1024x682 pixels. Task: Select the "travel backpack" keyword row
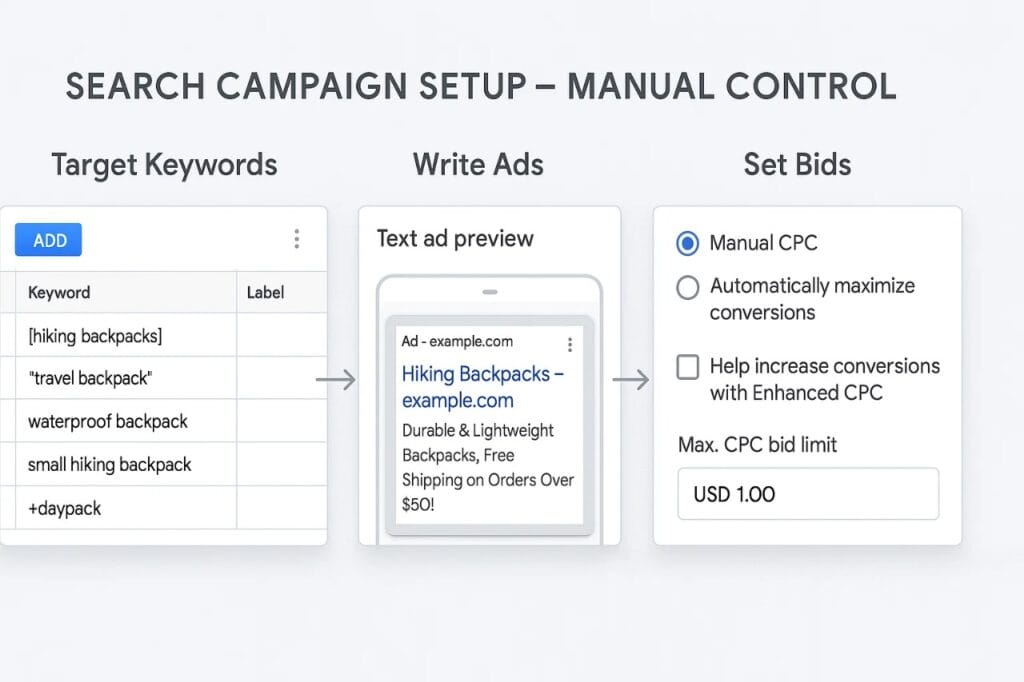90,379
